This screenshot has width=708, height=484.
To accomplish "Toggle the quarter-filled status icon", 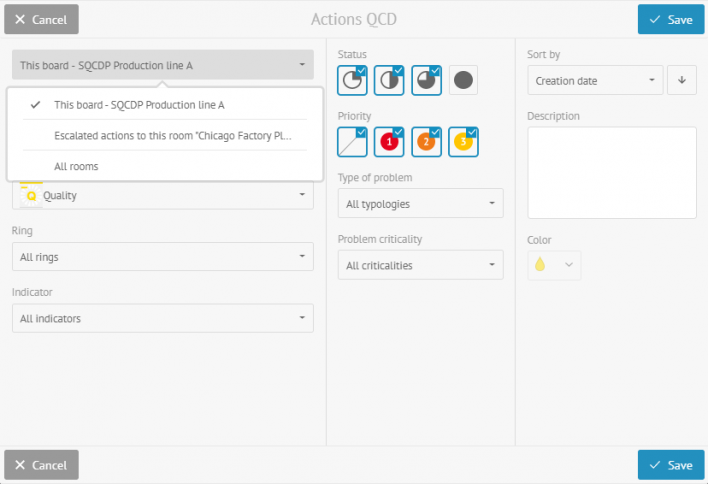I will tap(352, 80).
